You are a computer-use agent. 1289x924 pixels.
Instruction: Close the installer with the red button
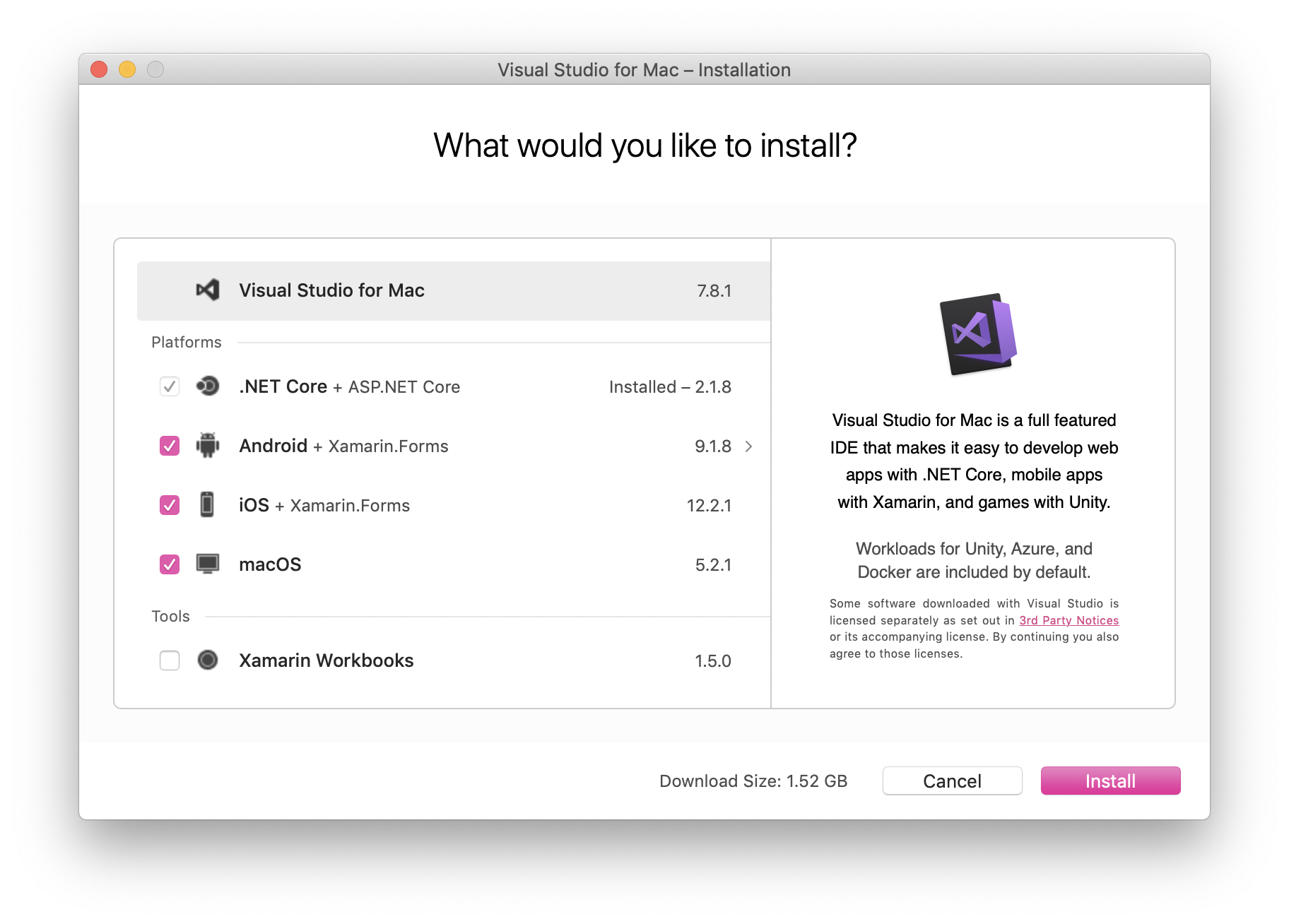99,69
